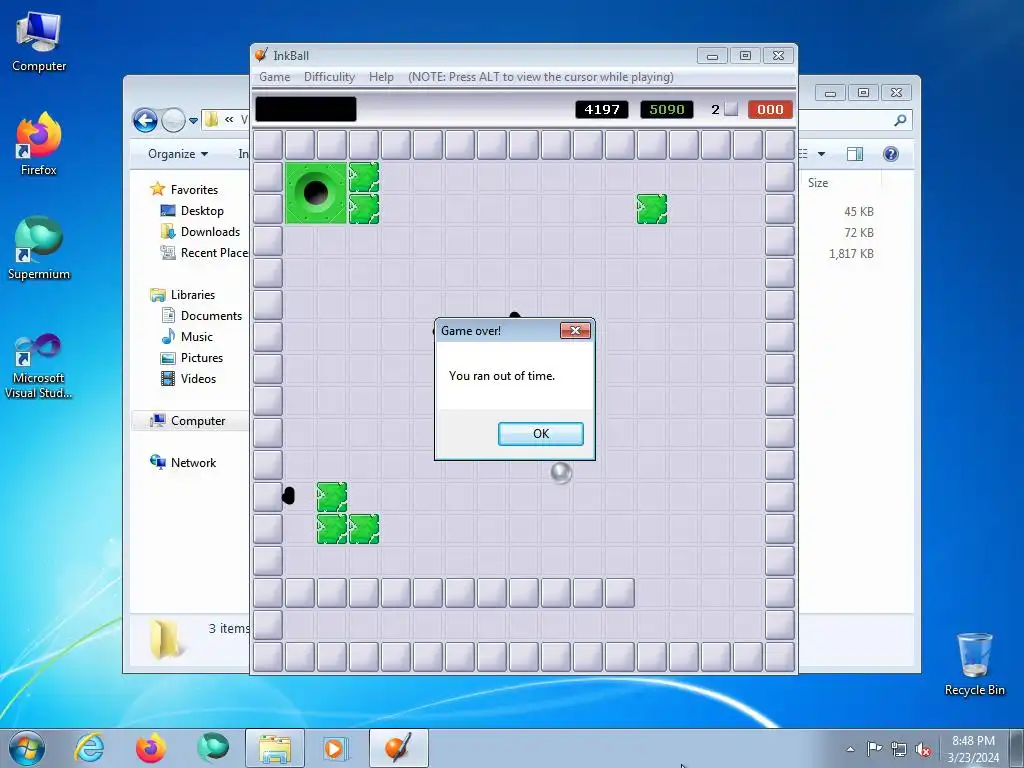This screenshot has width=1024, height=768.
Task: Click the Forward arrow in Explorer window
Action: 173,120
